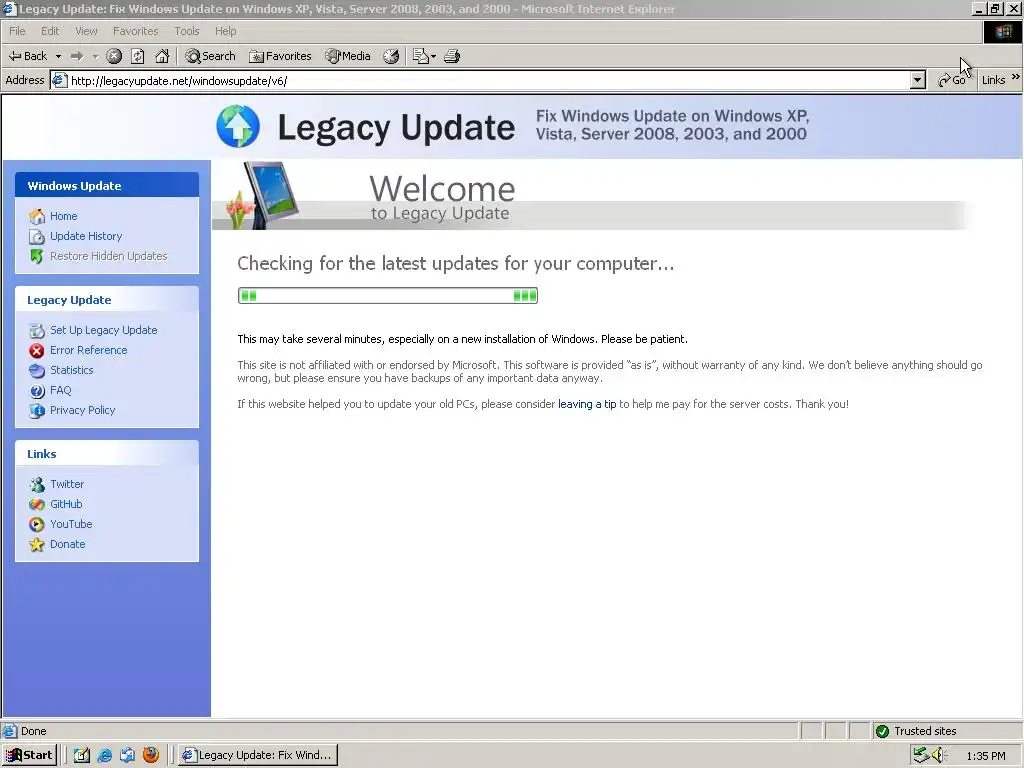Click the volume speaker tray icon

point(938,756)
